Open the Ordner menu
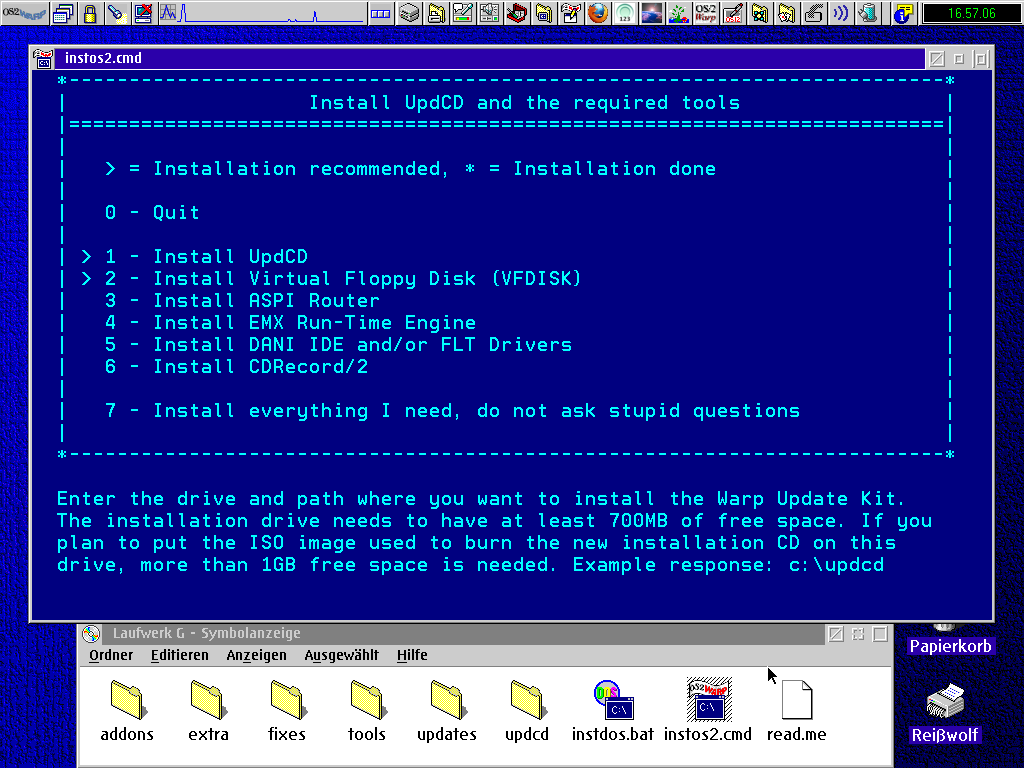1024x768 pixels. (x=111, y=655)
